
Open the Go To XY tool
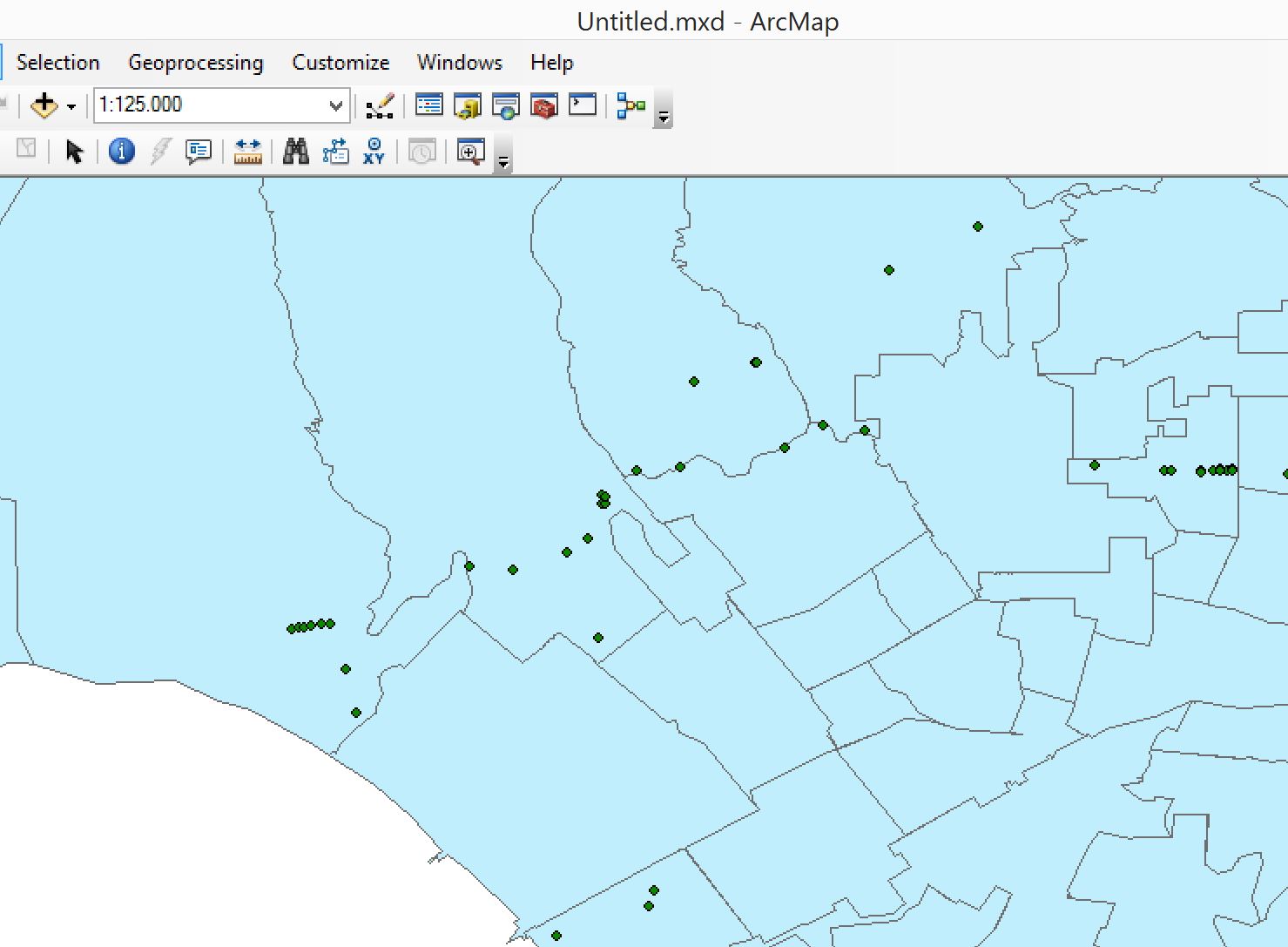coord(374,152)
